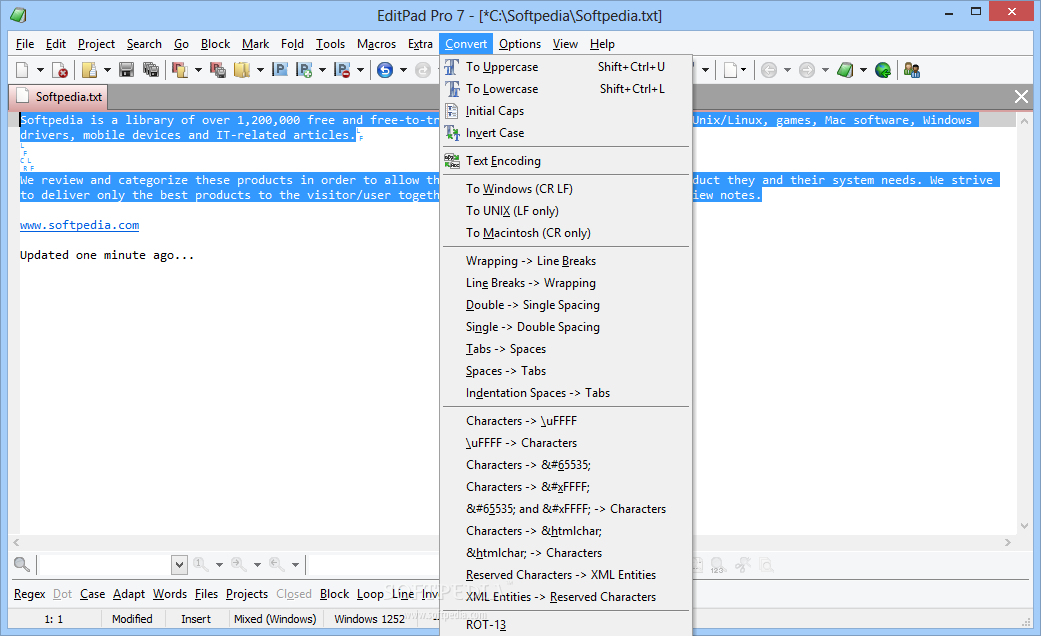Expand the New file dropdown arrow
This screenshot has width=1041, height=636.
point(40,70)
